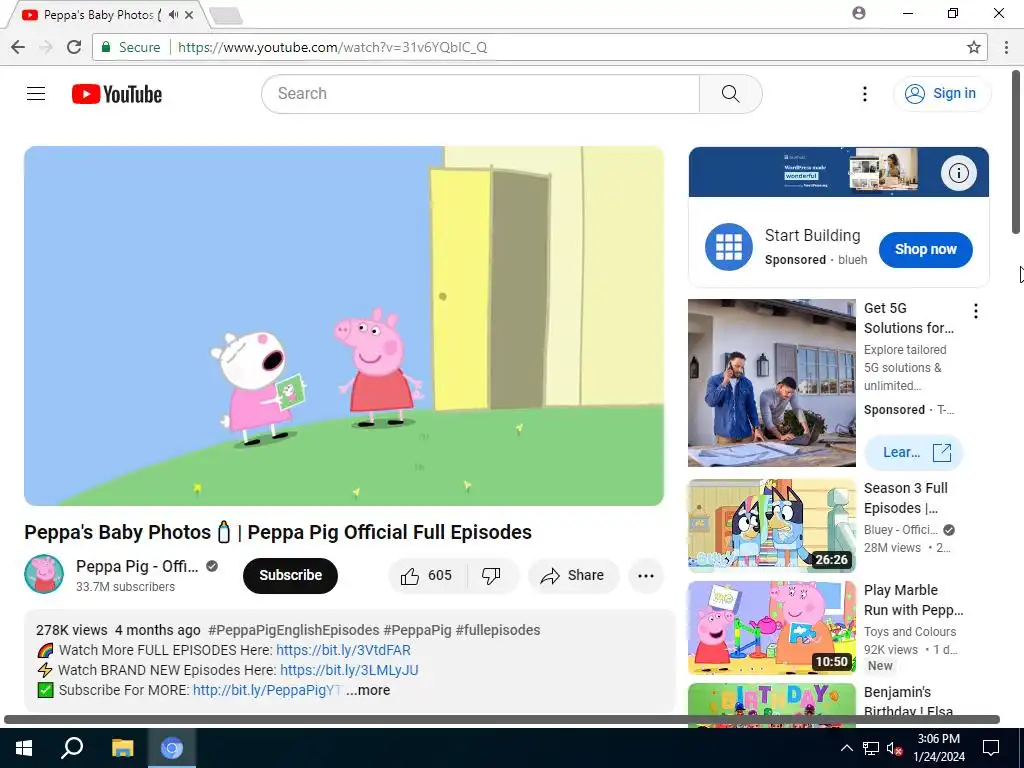Screen dimensions: 1024x768
Task: Click the #PeppaPigEnglishEpisodes hashtag
Action: (x=293, y=630)
